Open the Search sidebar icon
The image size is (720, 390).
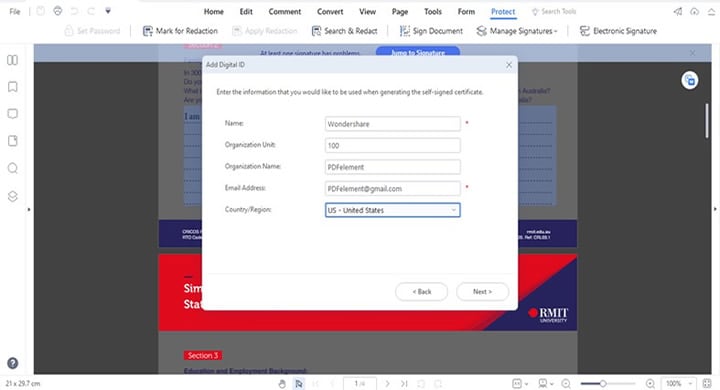[x=12, y=168]
